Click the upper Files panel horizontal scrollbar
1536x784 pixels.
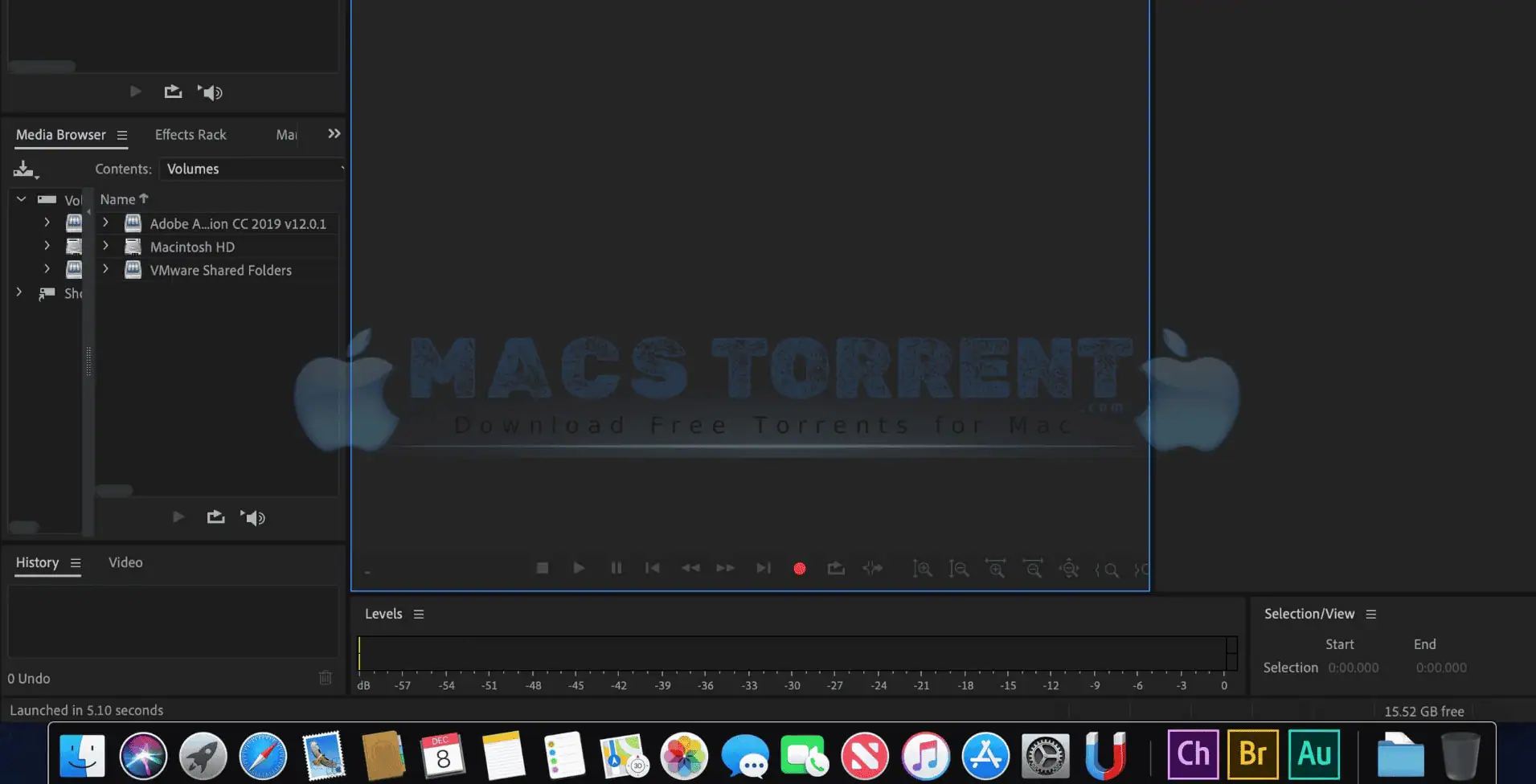42,67
